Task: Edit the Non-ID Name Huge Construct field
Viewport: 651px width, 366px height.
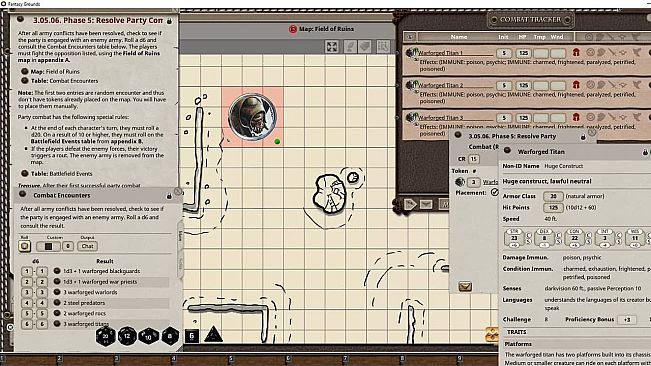Action: click(564, 166)
